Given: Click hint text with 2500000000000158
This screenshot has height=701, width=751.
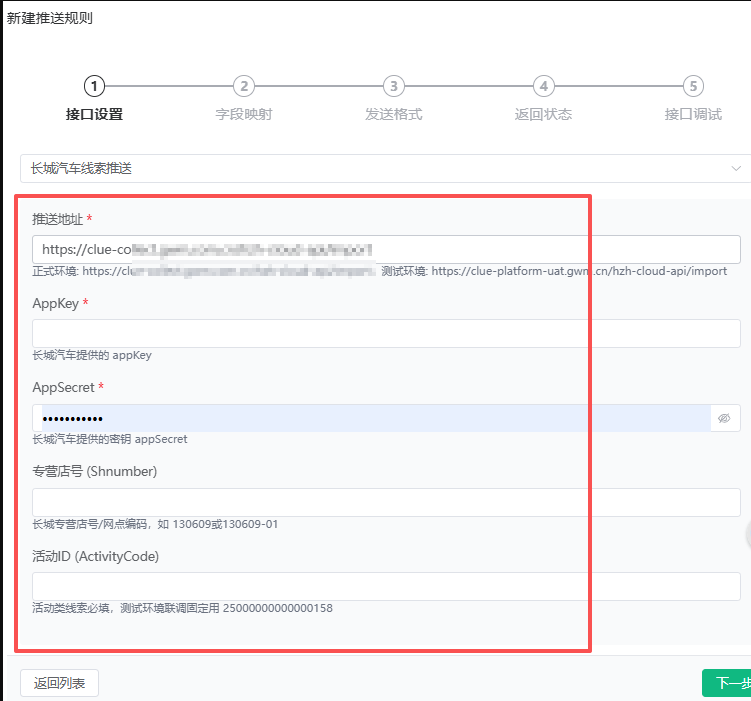Looking at the screenshot, I should point(182,608).
